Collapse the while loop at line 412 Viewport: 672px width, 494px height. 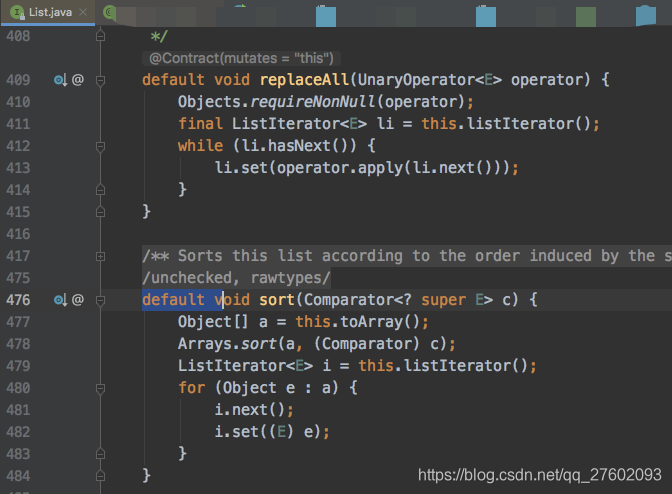click(100, 147)
